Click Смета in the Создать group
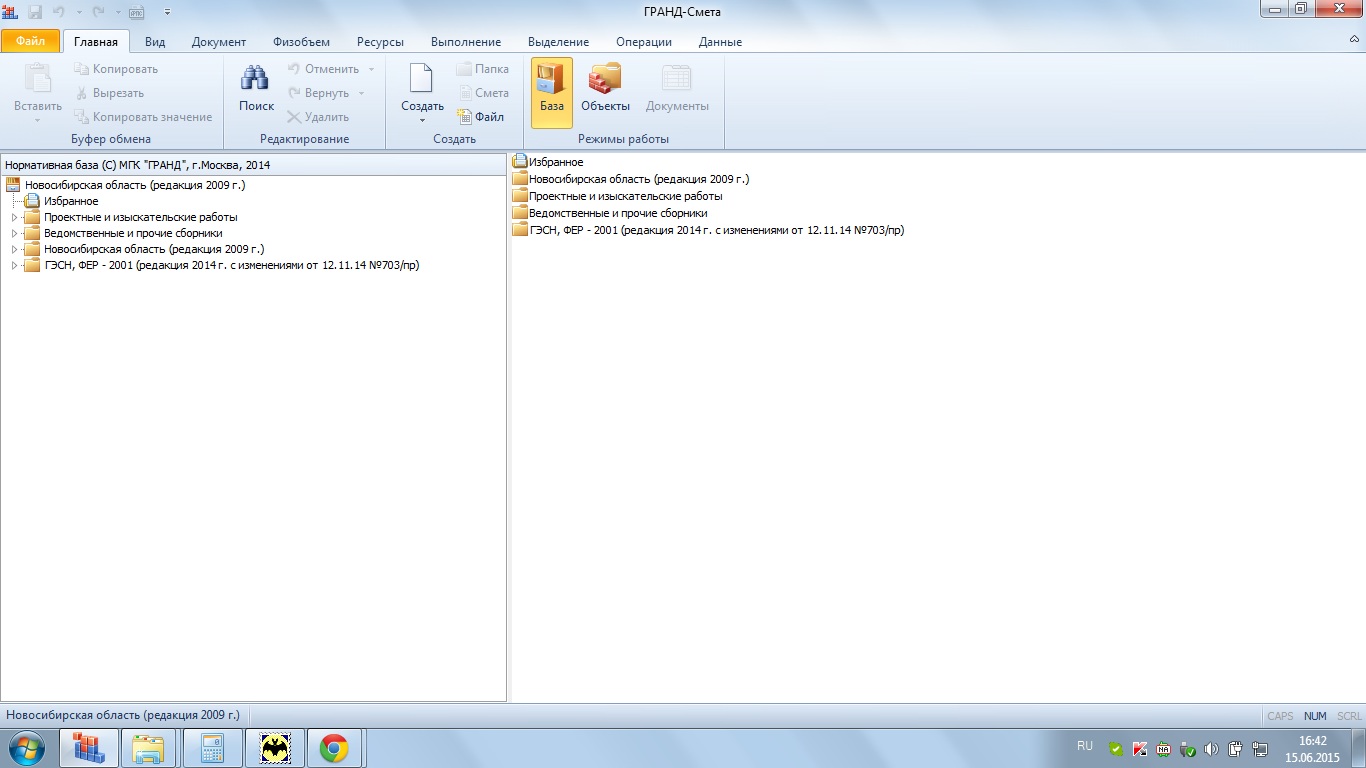The height and width of the screenshot is (768, 1366). tap(483, 93)
